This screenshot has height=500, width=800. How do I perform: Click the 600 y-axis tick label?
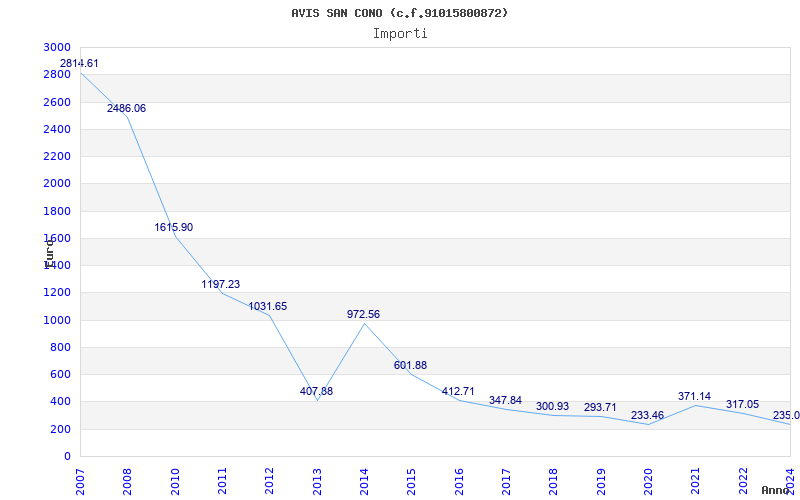coord(61,374)
